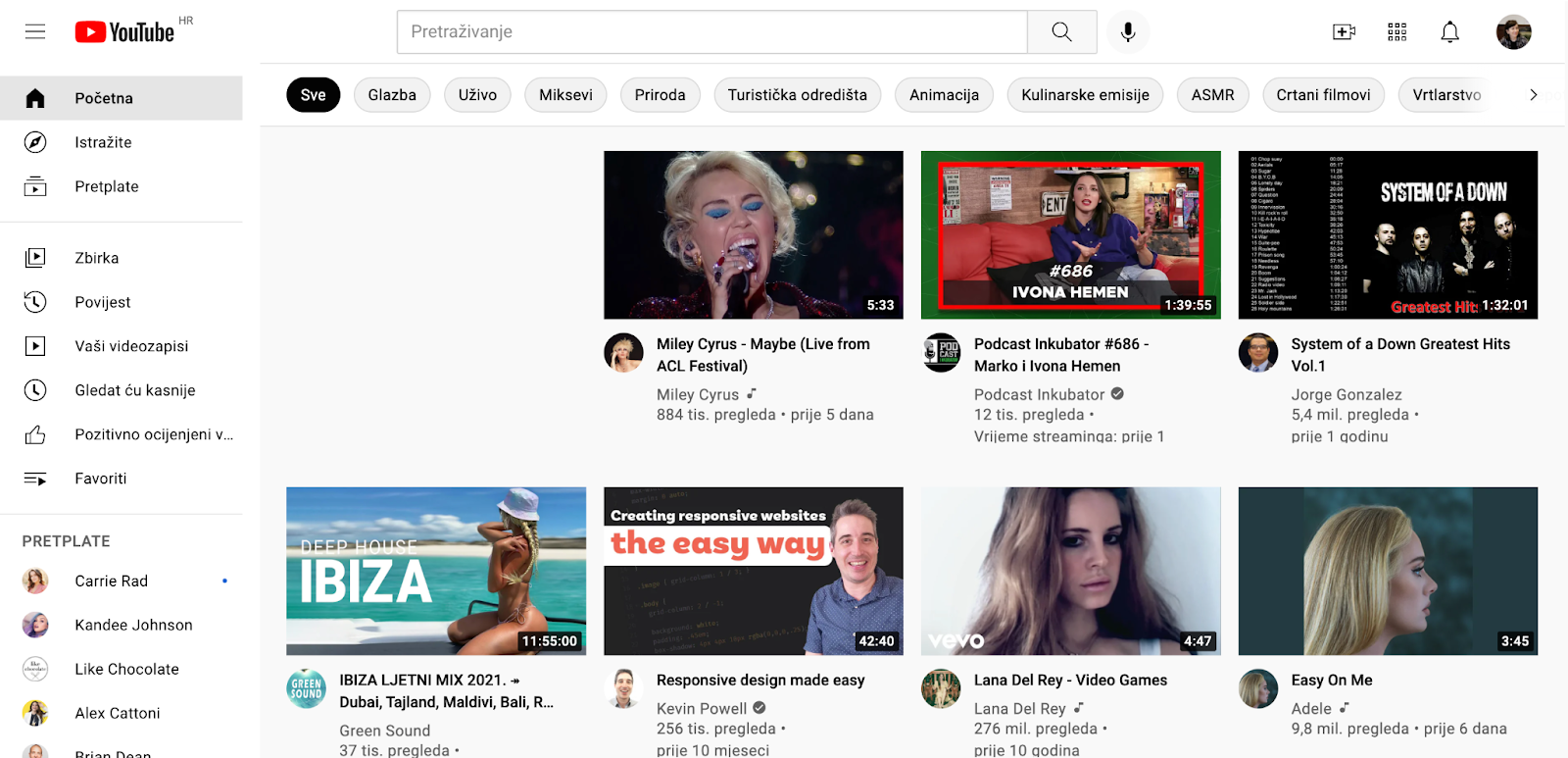
Task: Click the search magnifier button
Action: pyautogui.click(x=1061, y=31)
